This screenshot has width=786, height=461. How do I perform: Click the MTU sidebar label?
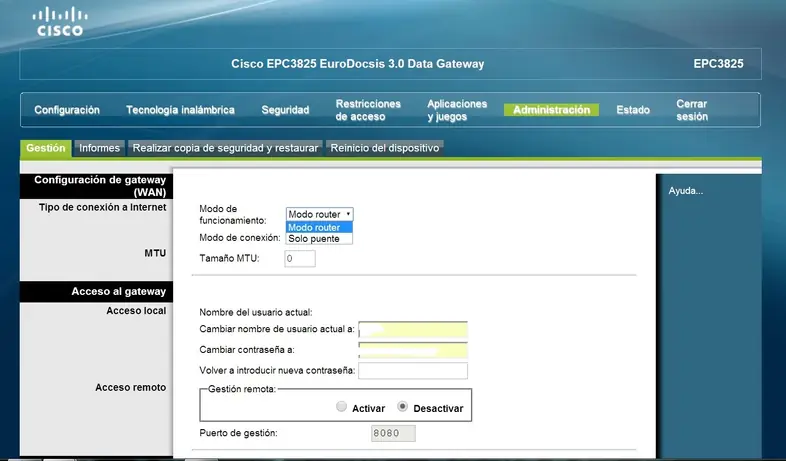tap(155, 253)
